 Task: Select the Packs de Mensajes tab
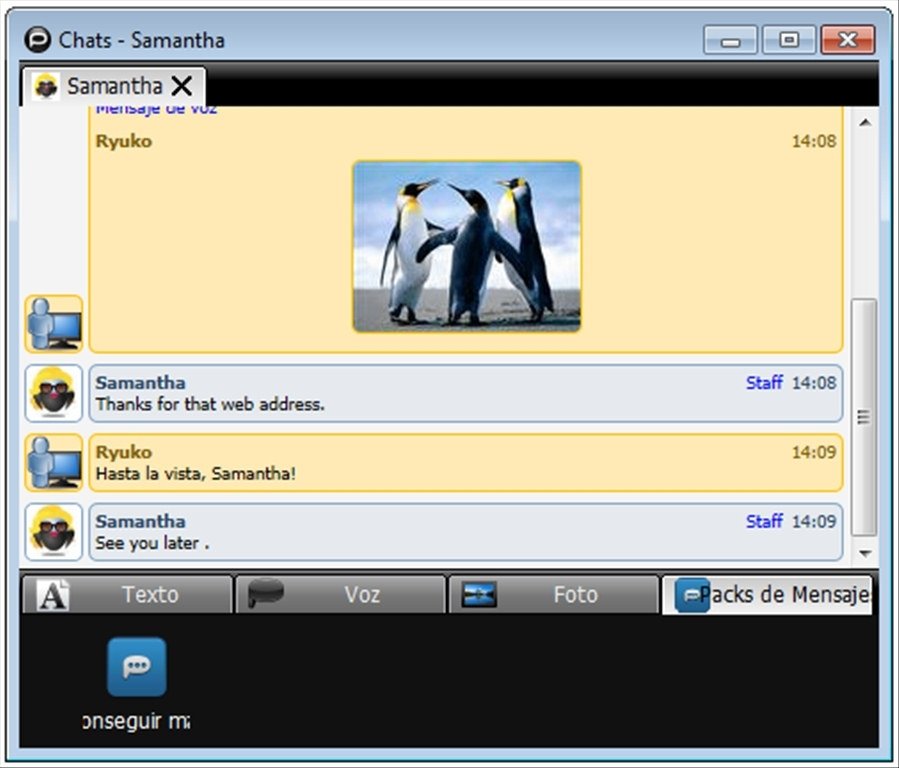[767, 595]
